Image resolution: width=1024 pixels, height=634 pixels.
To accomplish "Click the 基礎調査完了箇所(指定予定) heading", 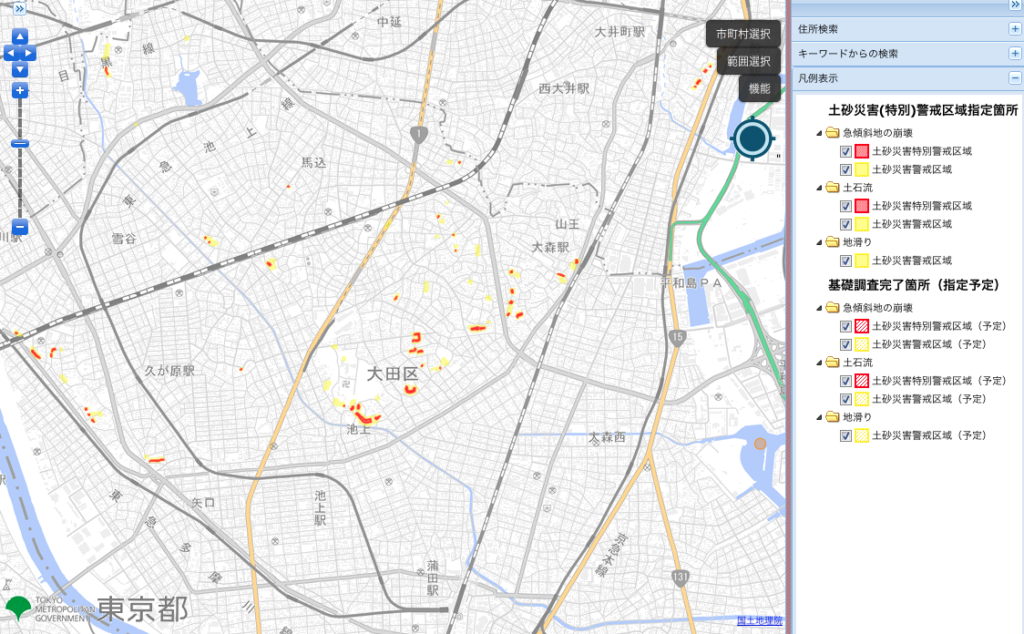I will (x=914, y=285).
